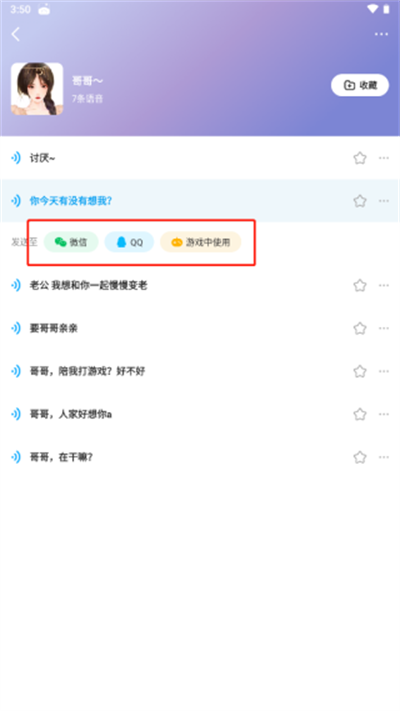Open more menu for 哥哥，人家好想你a
This screenshot has width=400, height=711.
(384, 414)
